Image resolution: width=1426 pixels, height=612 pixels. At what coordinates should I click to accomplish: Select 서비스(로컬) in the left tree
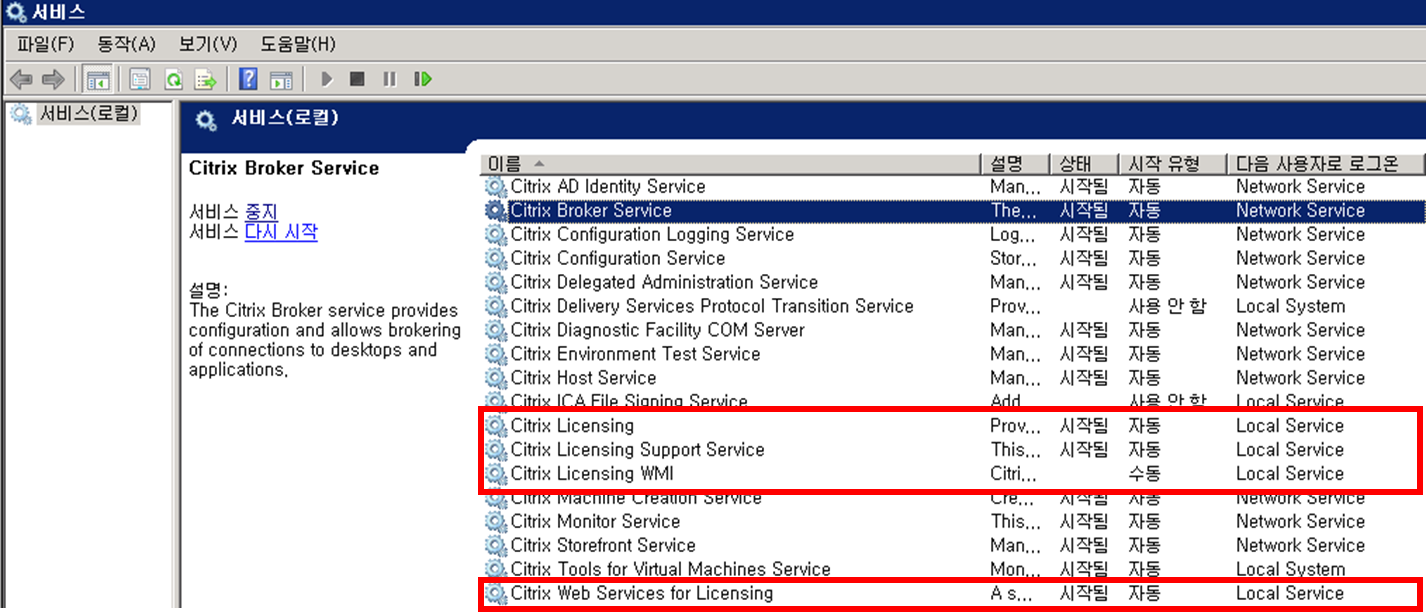tap(88, 114)
